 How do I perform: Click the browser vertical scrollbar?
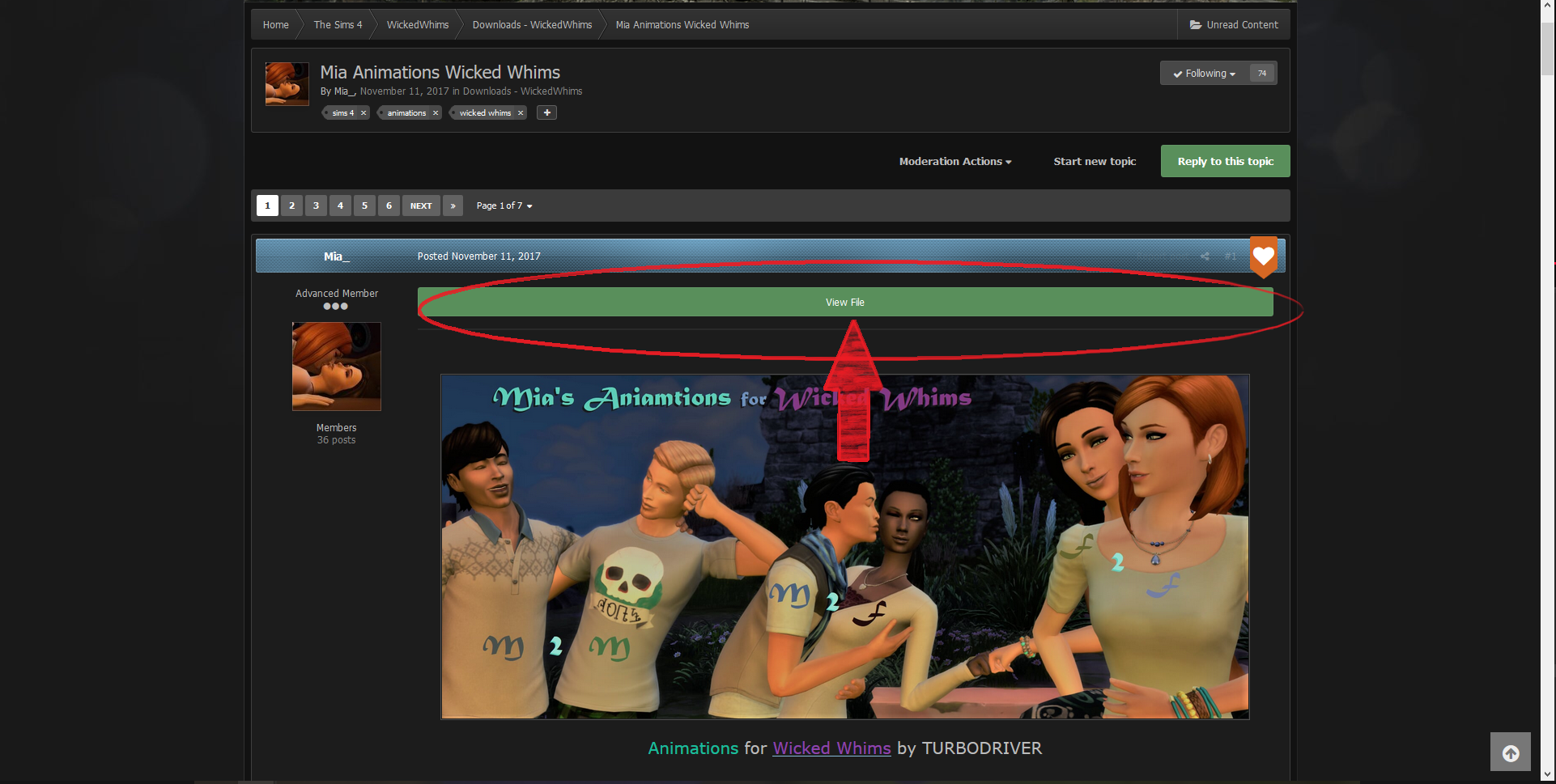tap(1548, 49)
